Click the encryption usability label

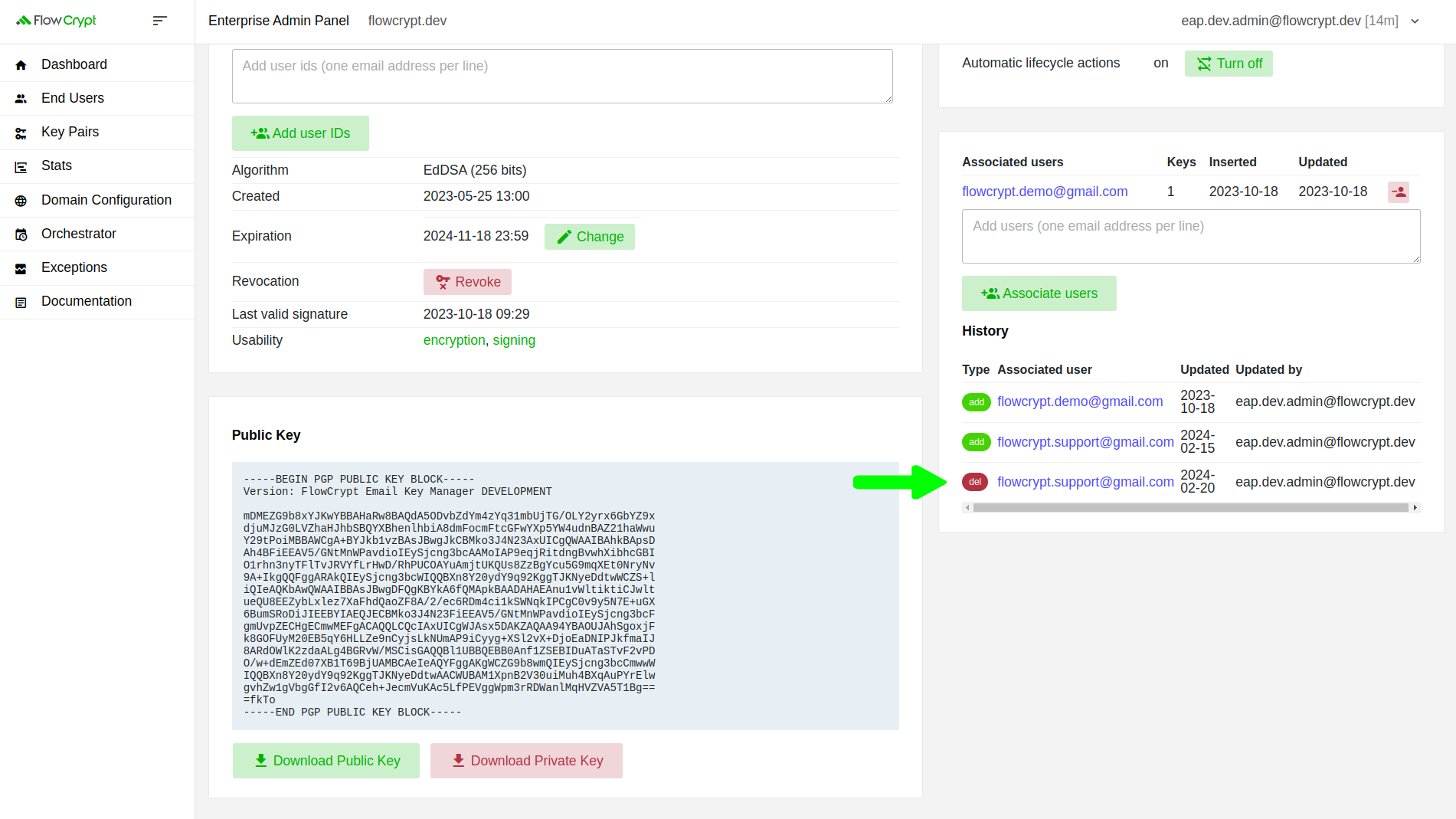(x=454, y=340)
